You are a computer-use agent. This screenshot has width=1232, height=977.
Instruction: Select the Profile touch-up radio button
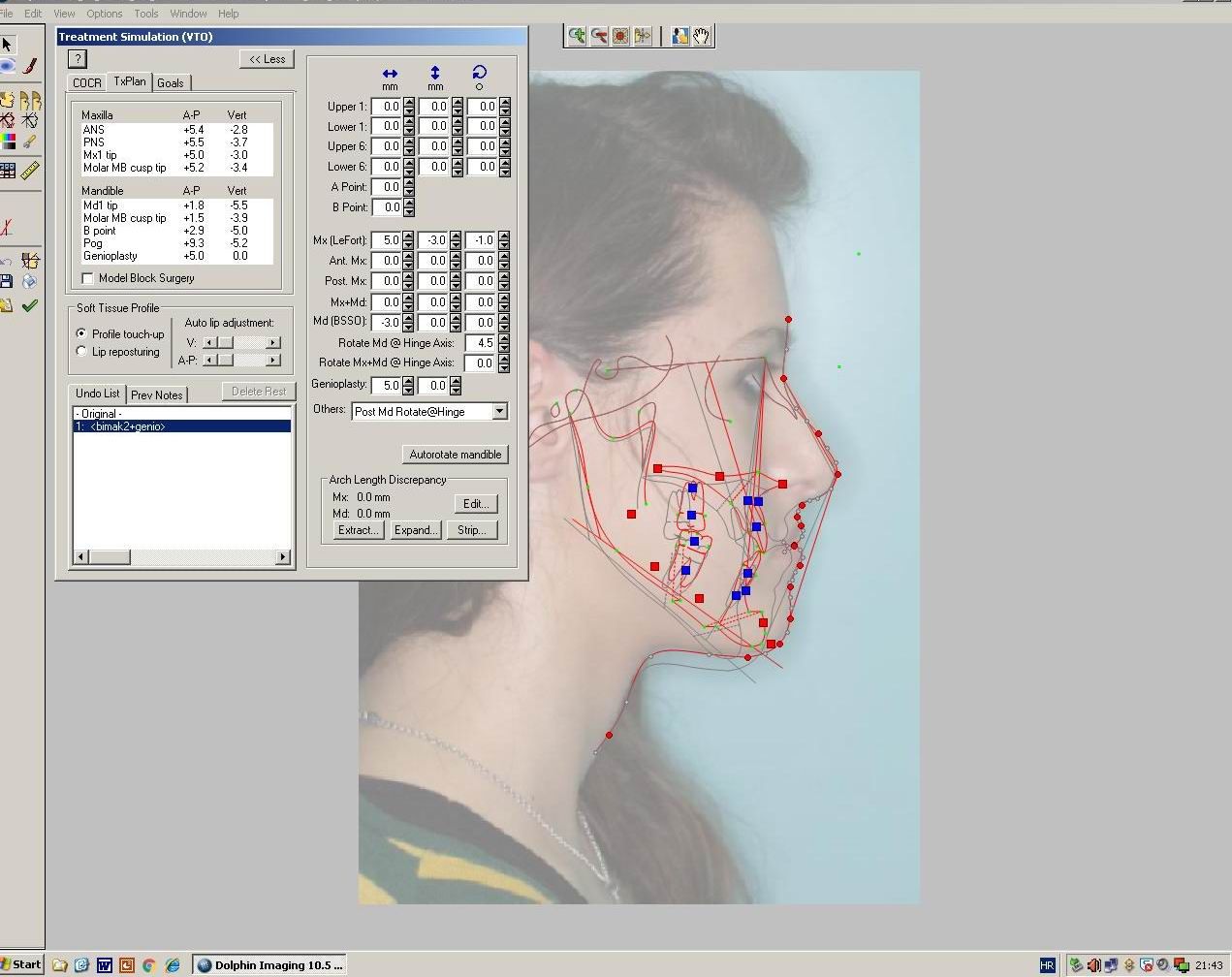click(81, 333)
